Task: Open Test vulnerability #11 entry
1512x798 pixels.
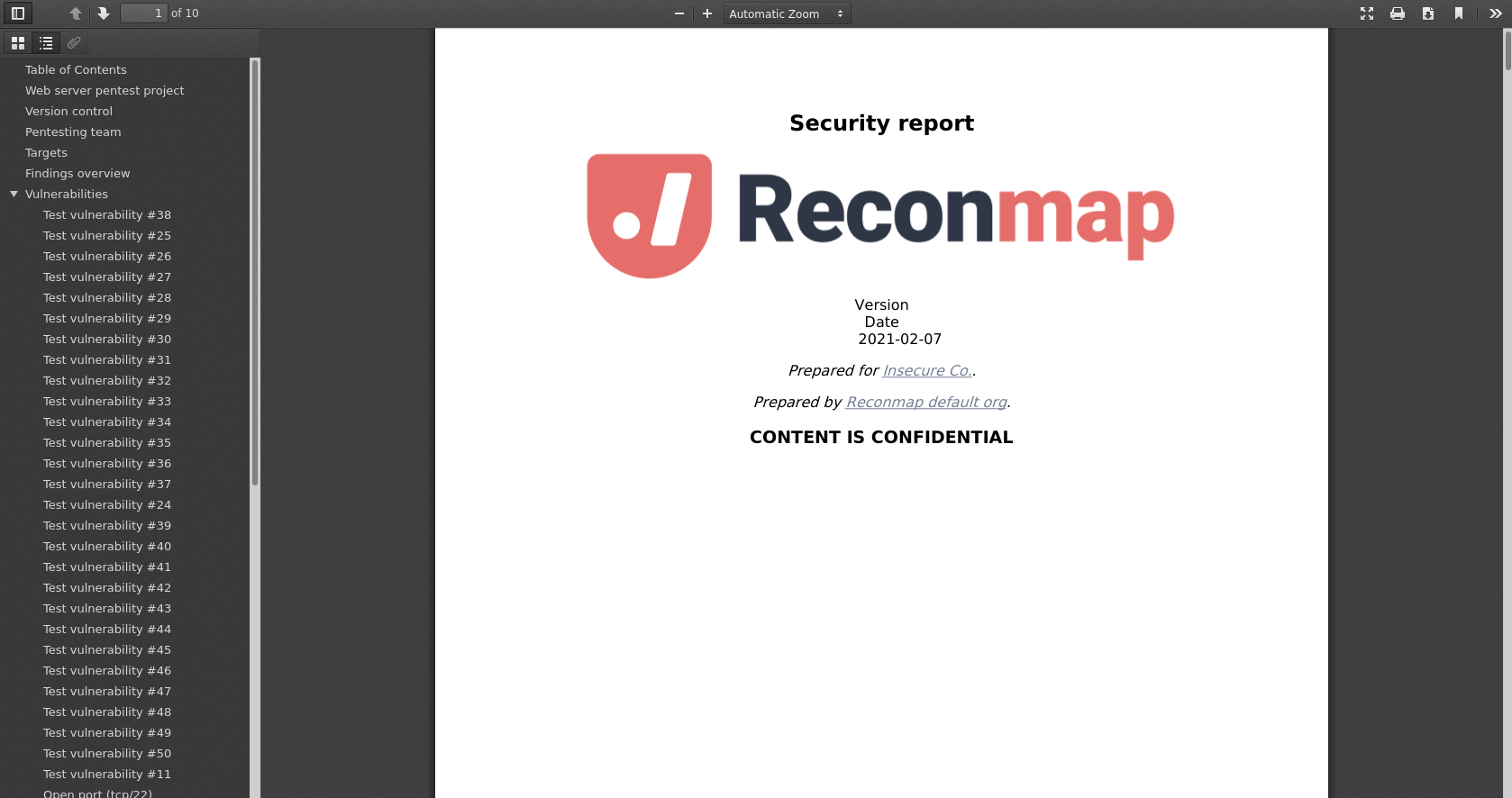Action: click(107, 774)
